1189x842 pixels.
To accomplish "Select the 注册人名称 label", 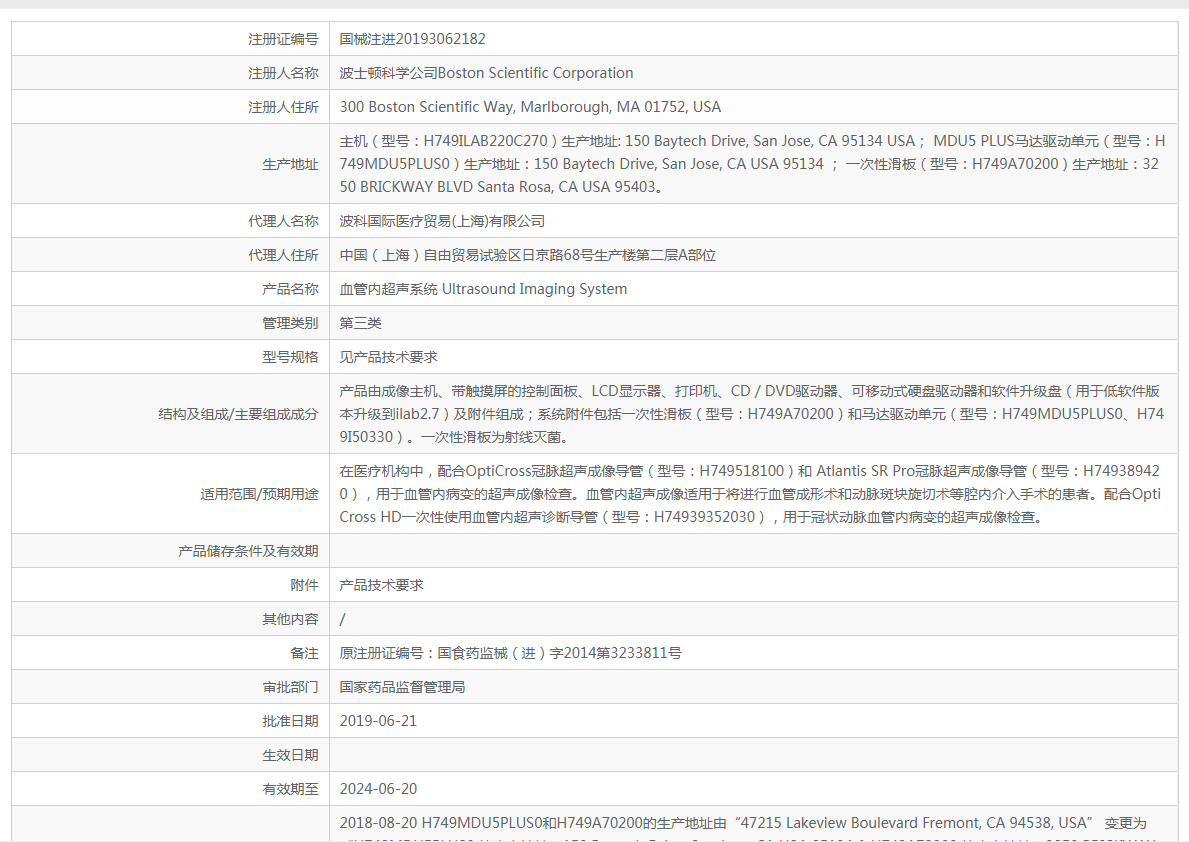I will (283, 74).
